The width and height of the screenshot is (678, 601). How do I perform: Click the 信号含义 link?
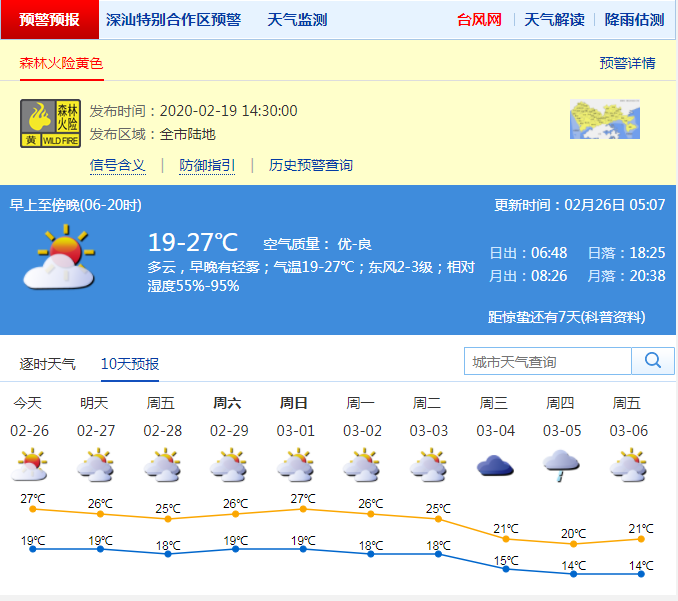pyautogui.click(x=117, y=165)
